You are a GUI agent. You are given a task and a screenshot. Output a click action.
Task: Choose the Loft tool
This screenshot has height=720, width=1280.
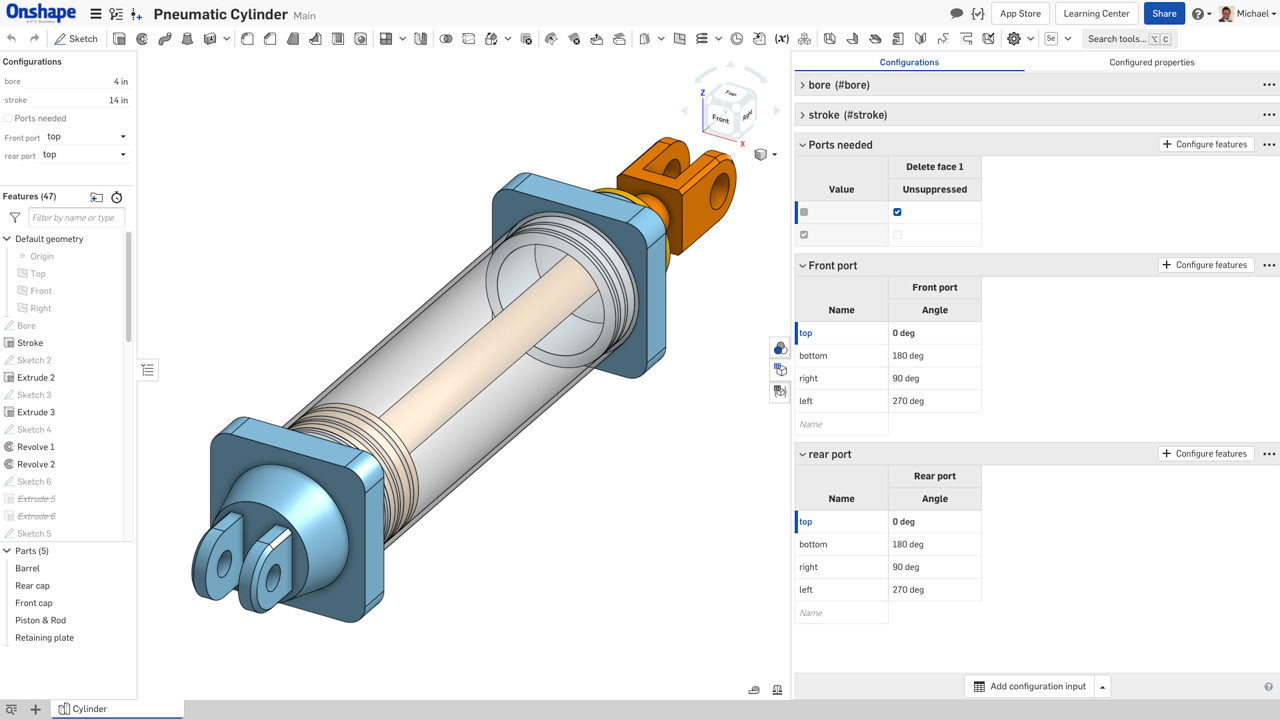187,39
